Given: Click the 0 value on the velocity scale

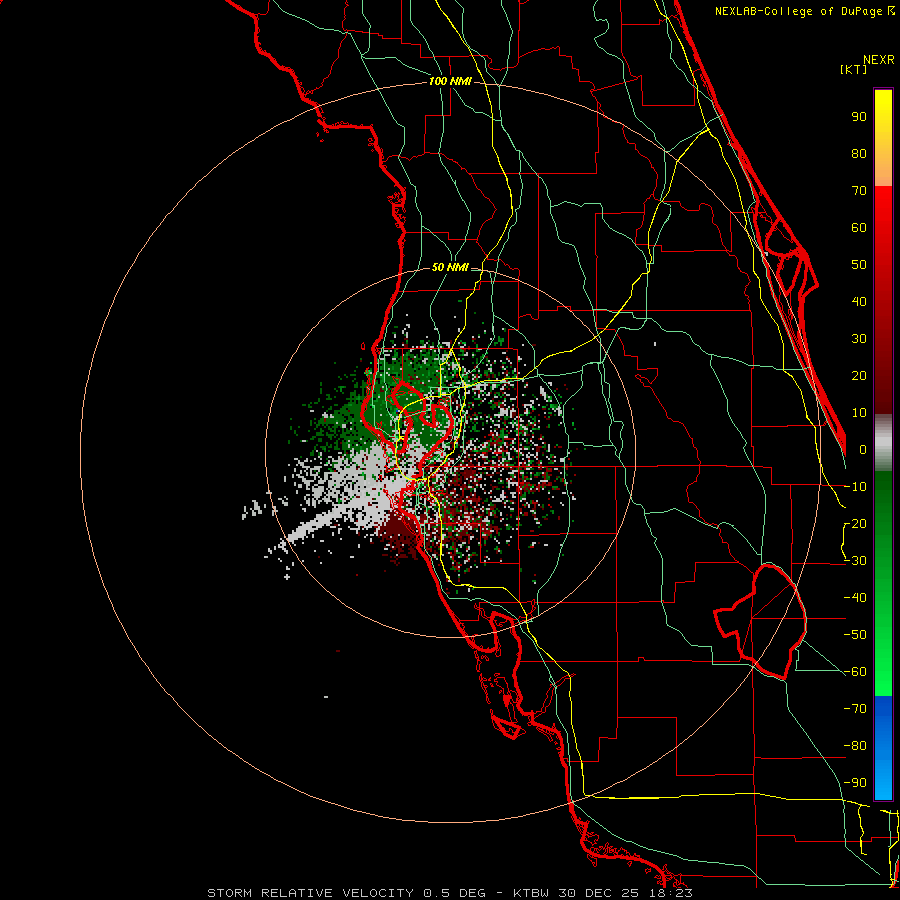Looking at the screenshot, I should (863, 449).
